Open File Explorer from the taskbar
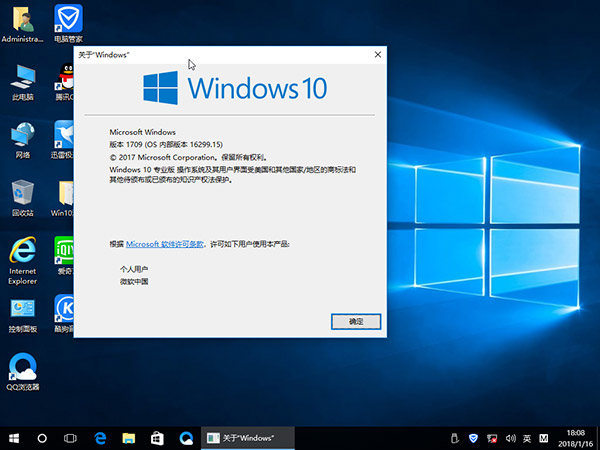This screenshot has height=450, width=600. [x=129, y=438]
